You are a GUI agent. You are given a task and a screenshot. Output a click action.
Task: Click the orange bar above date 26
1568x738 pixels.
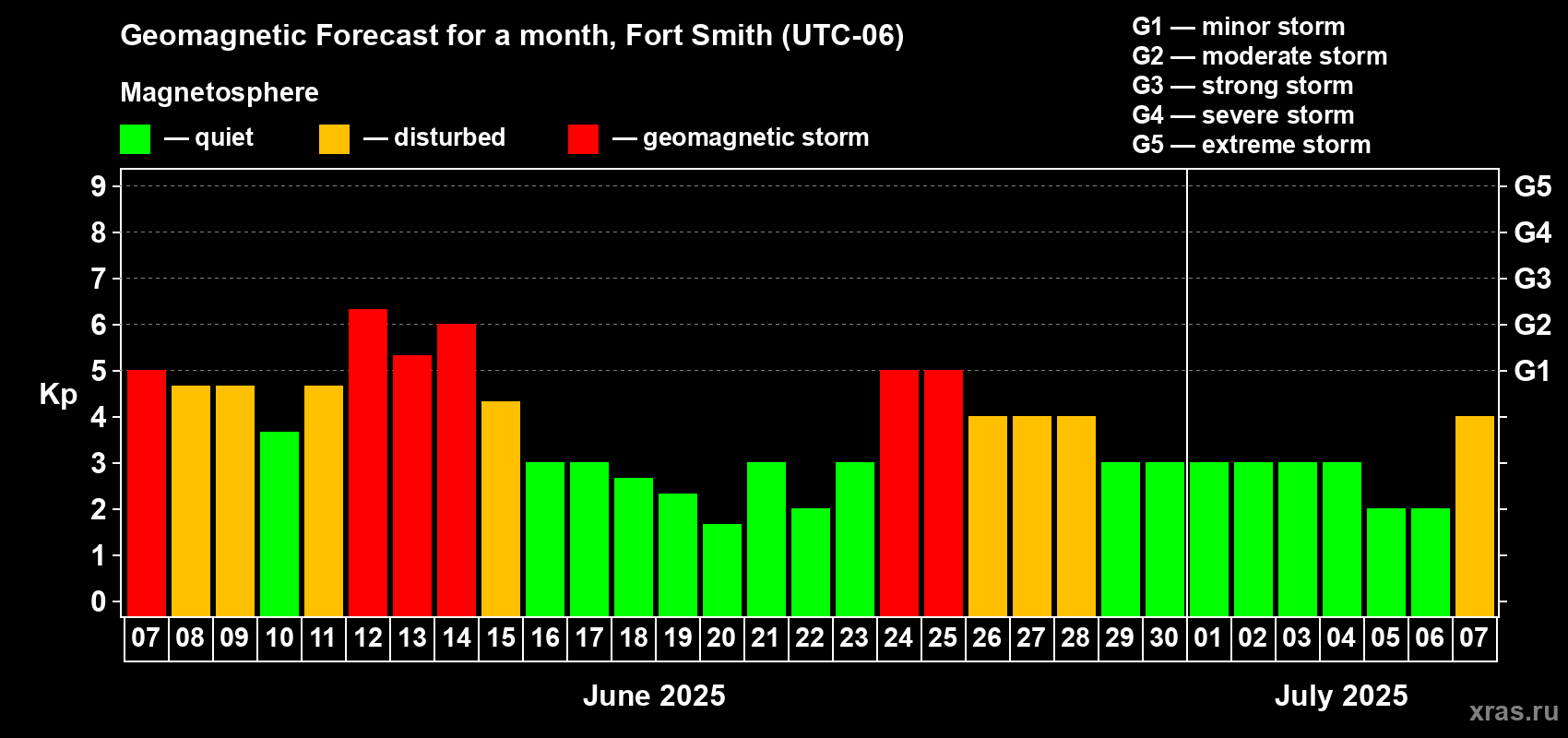[988, 517]
